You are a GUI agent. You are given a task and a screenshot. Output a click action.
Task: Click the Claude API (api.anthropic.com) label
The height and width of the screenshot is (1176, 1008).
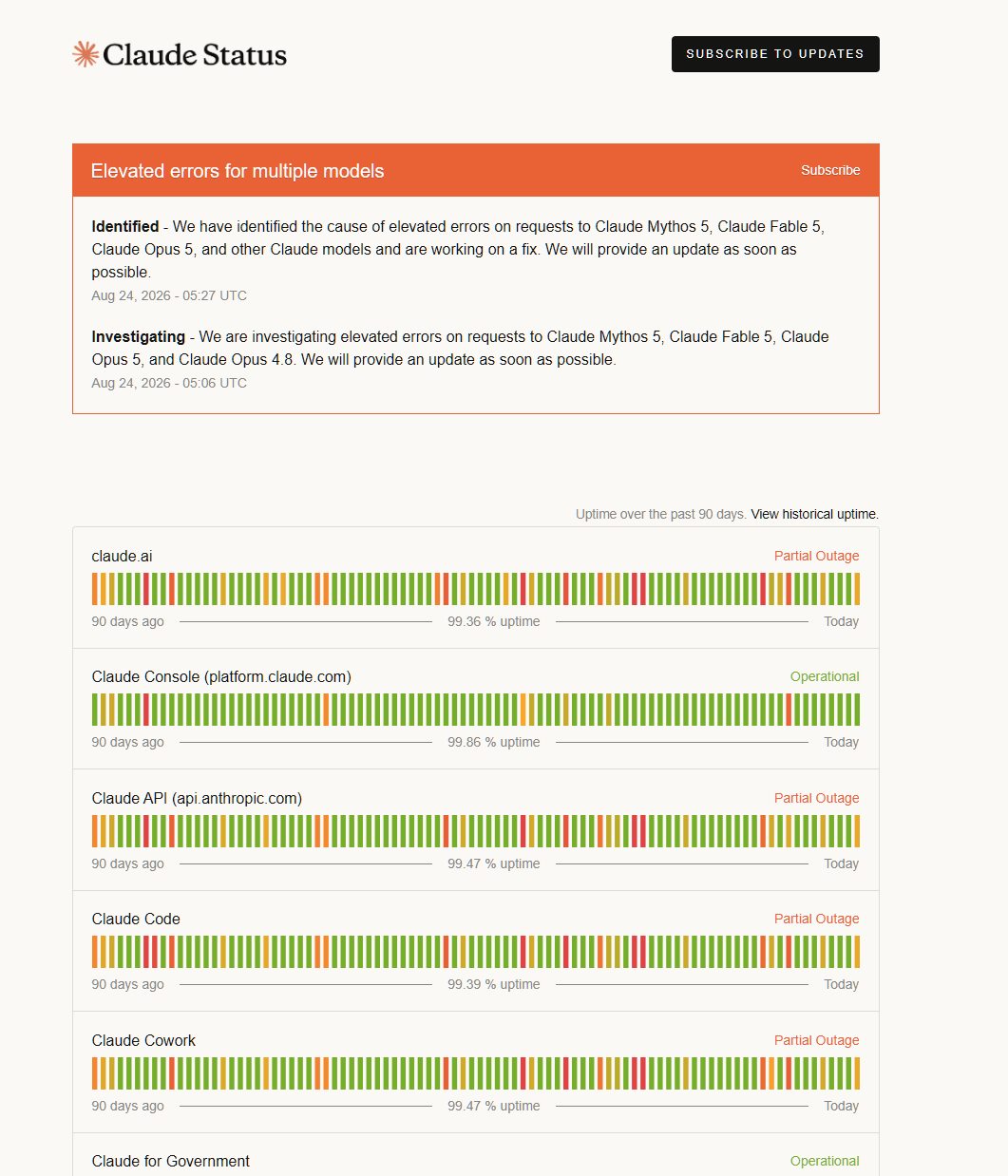click(197, 798)
